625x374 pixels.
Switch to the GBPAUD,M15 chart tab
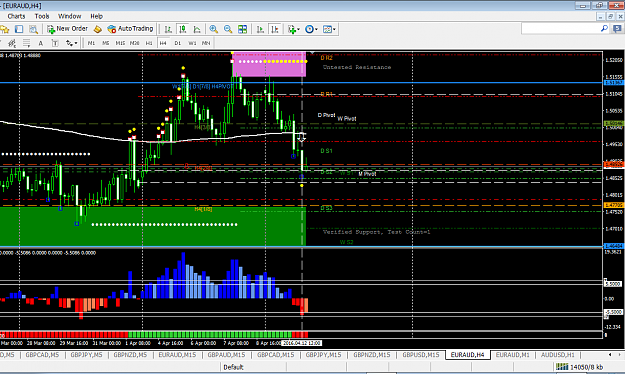click(226, 354)
